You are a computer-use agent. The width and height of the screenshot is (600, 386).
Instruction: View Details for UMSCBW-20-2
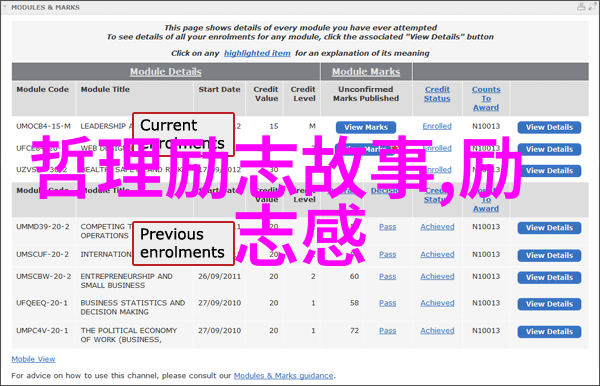pos(549,278)
